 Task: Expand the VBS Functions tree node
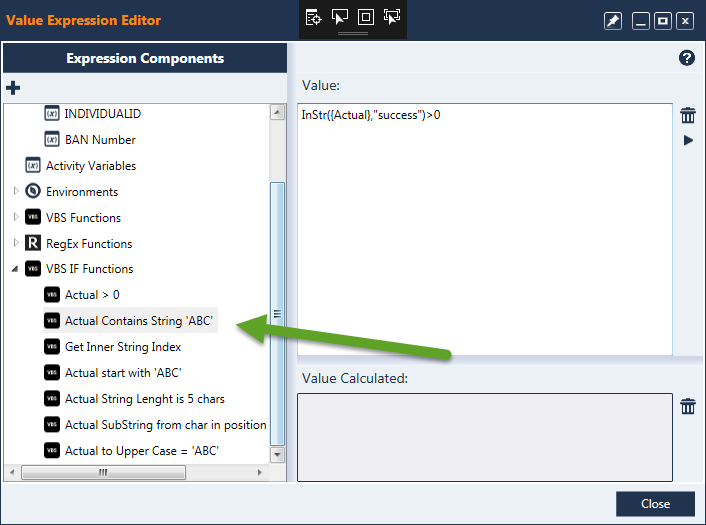[16, 217]
